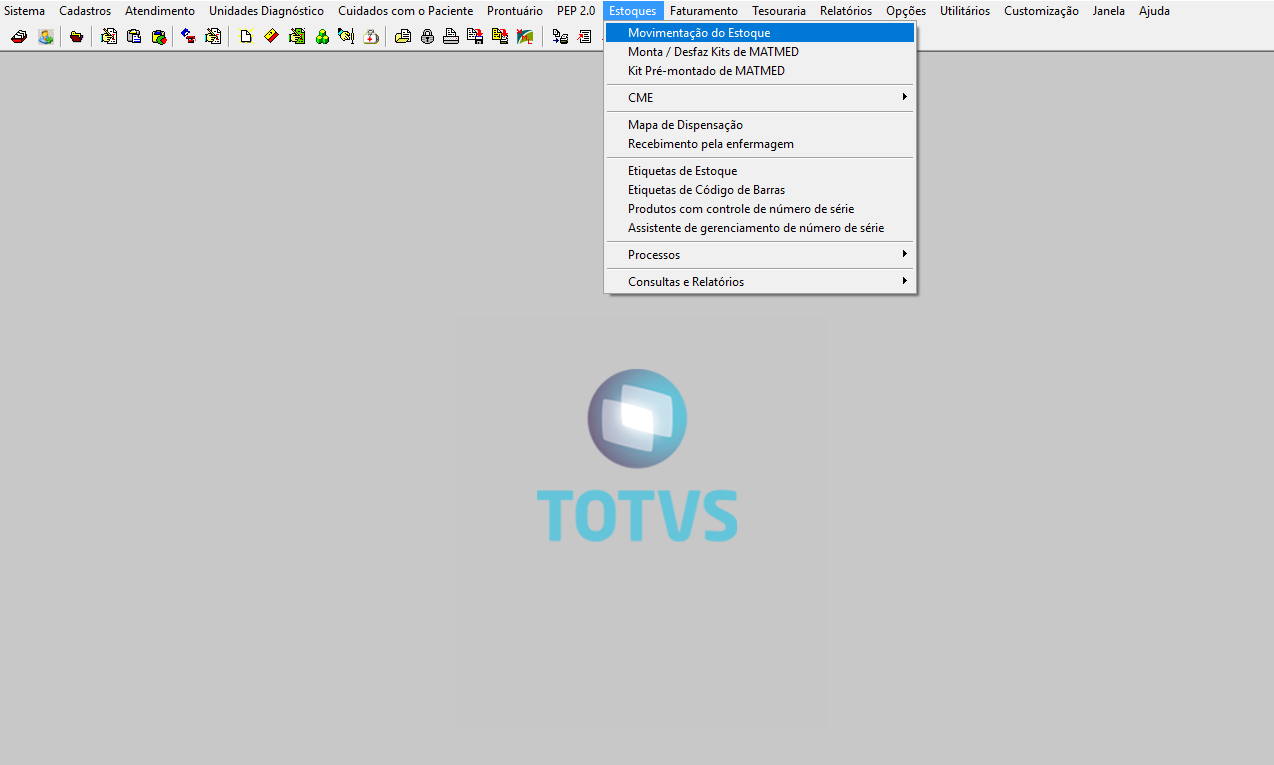Screen dimensions: 1274x765
Task: Expand the CME submenu arrow
Action: tap(904, 97)
